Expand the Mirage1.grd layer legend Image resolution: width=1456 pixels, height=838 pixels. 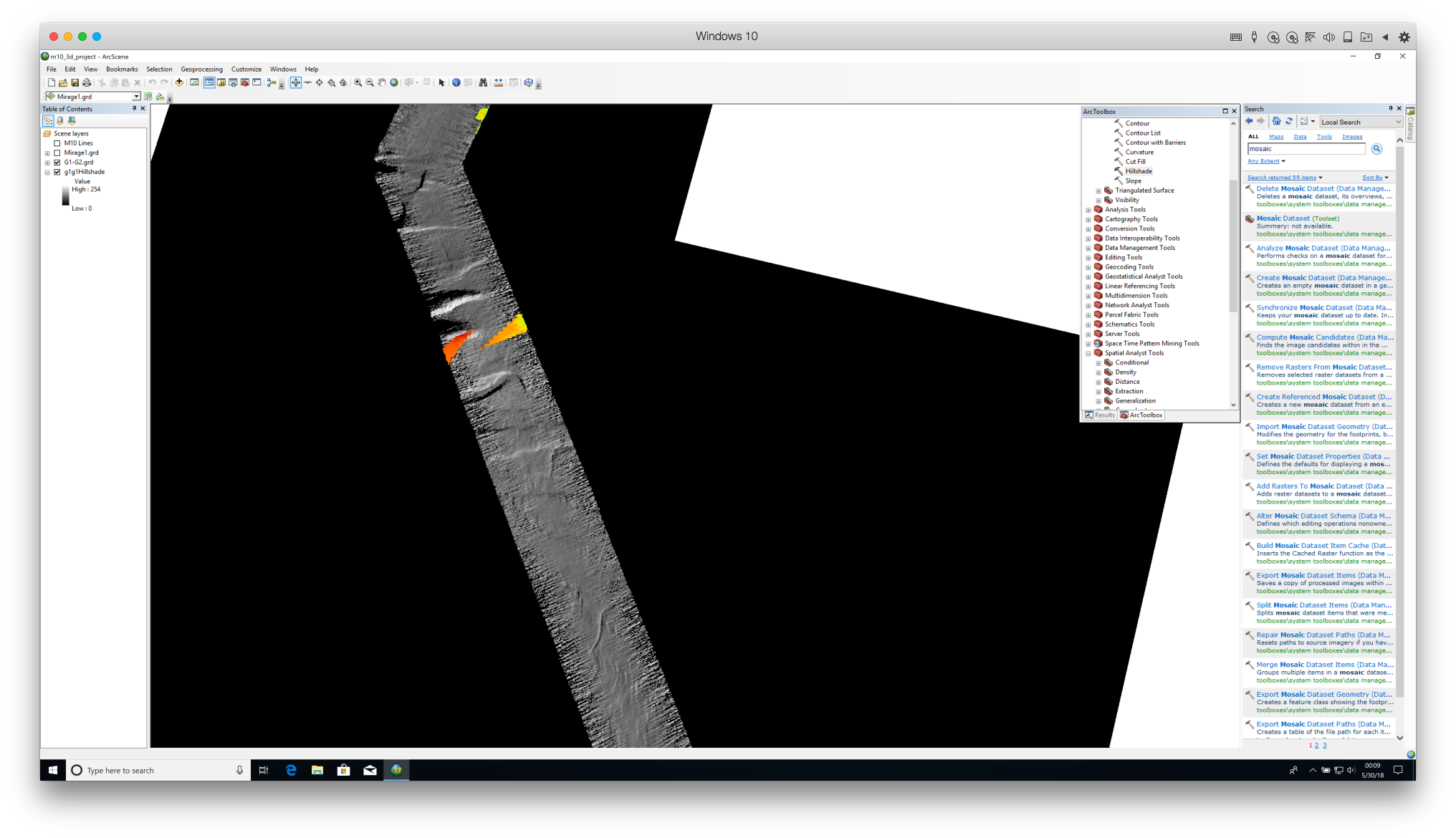[x=47, y=153]
